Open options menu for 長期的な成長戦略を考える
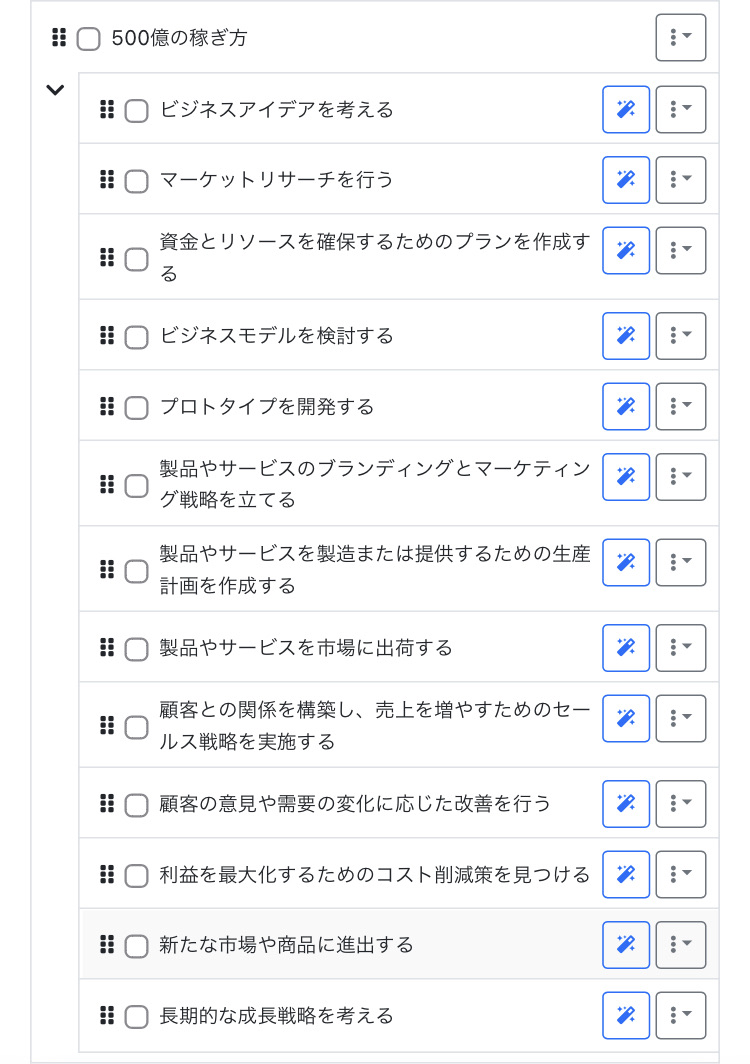Viewport: 750px width, 1064px height. (680, 1015)
